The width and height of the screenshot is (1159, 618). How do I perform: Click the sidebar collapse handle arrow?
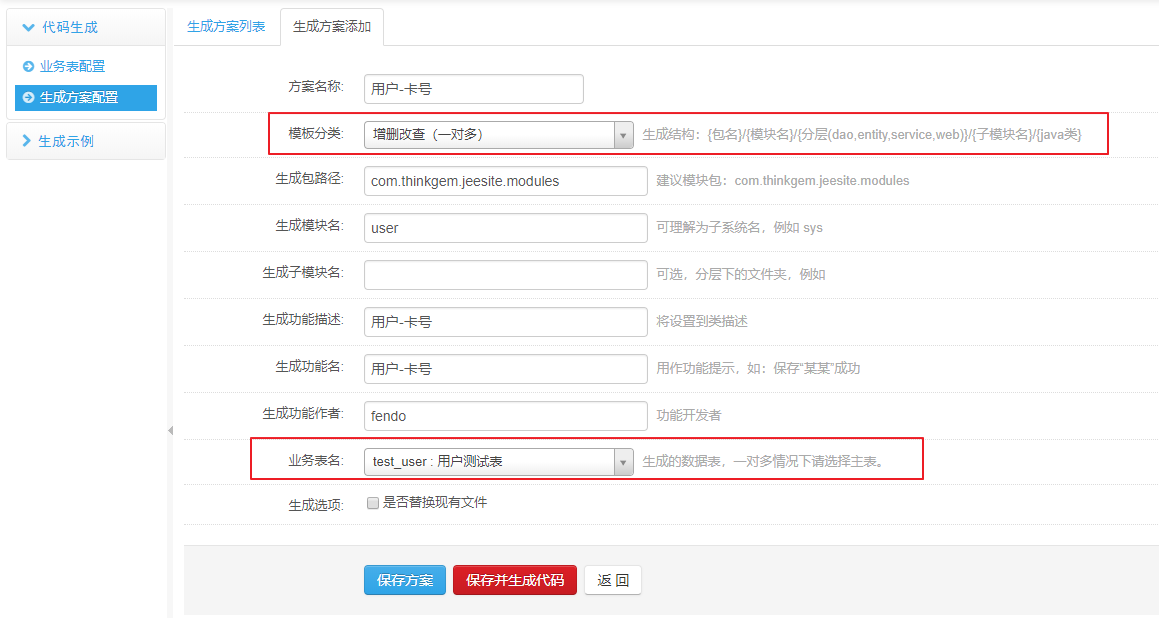click(170, 430)
